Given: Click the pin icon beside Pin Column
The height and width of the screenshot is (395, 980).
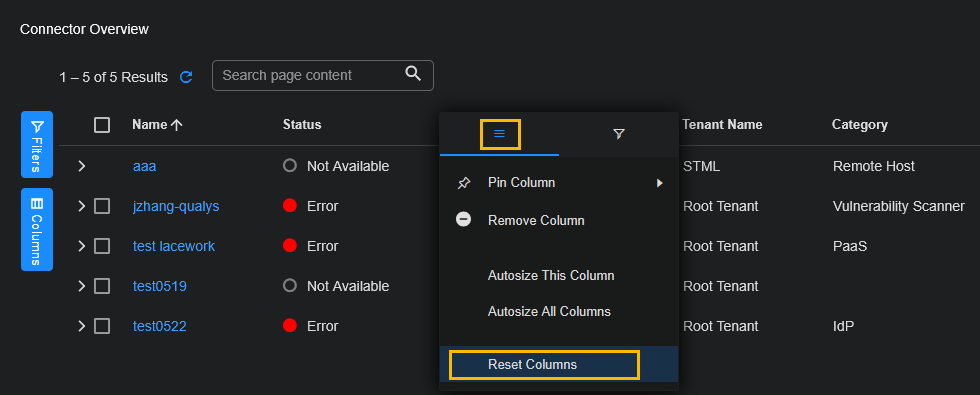Looking at the screenshot, I should 464,183.
